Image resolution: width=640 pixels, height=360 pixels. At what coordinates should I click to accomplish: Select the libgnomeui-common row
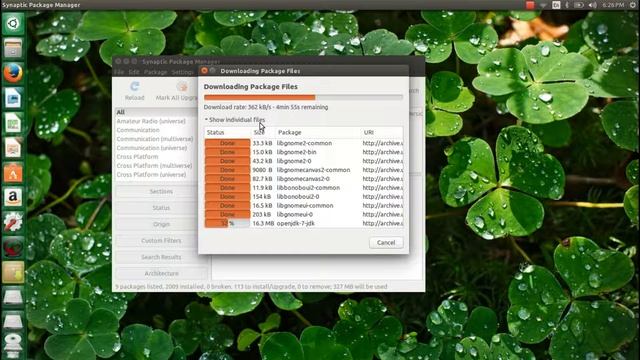pyautogui.click(x=304, y=205)
